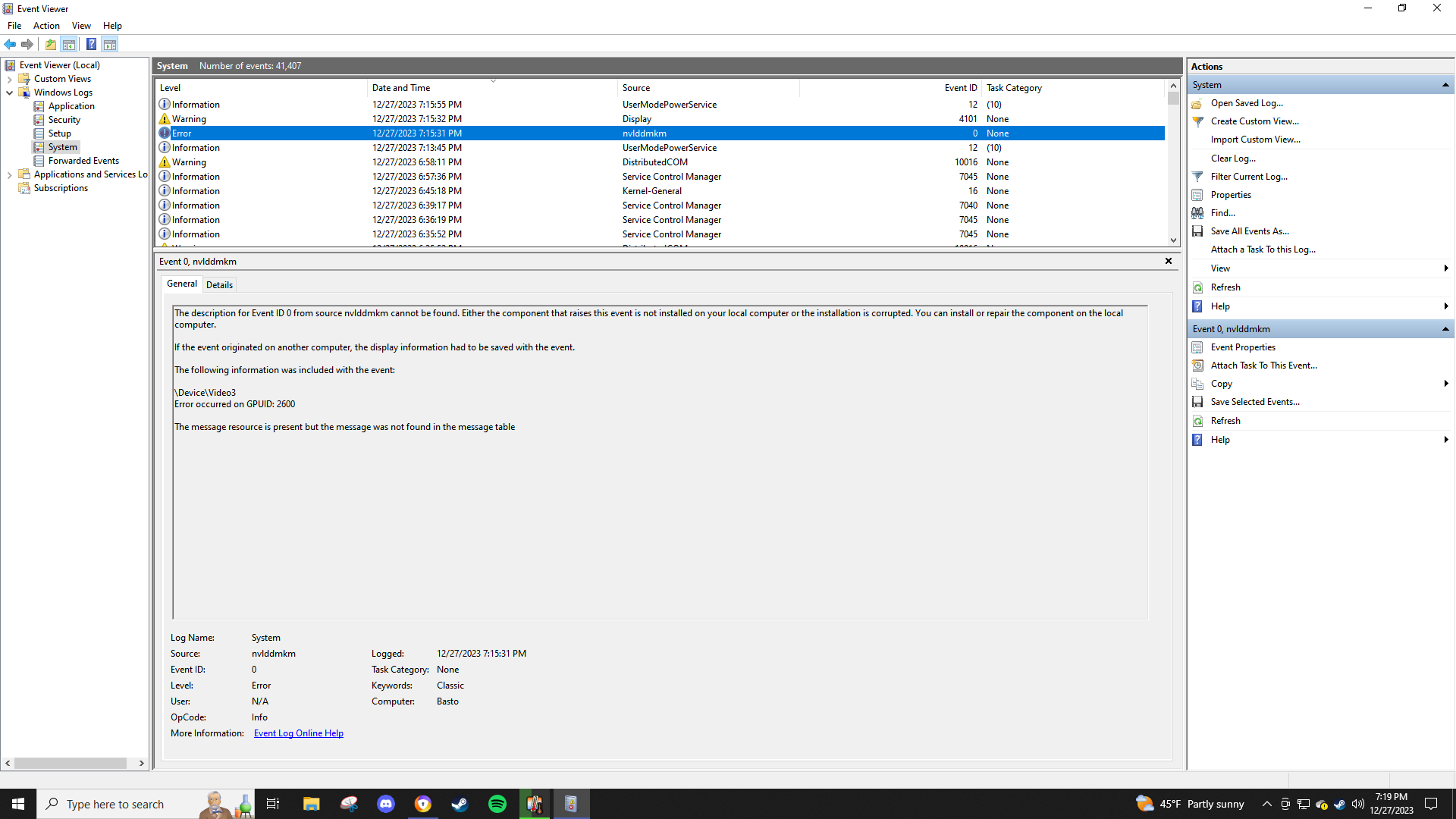Select the Kernel-General information event
This screenshot has width=1456, height=819.
pos(660,191)
